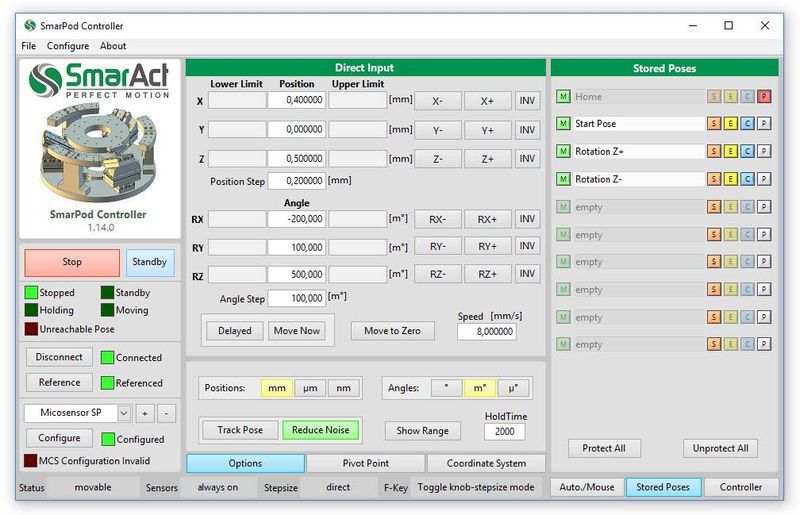Screen dimensions: 800x515
Task: Select mm as the position unit
Action: point(277,388)
